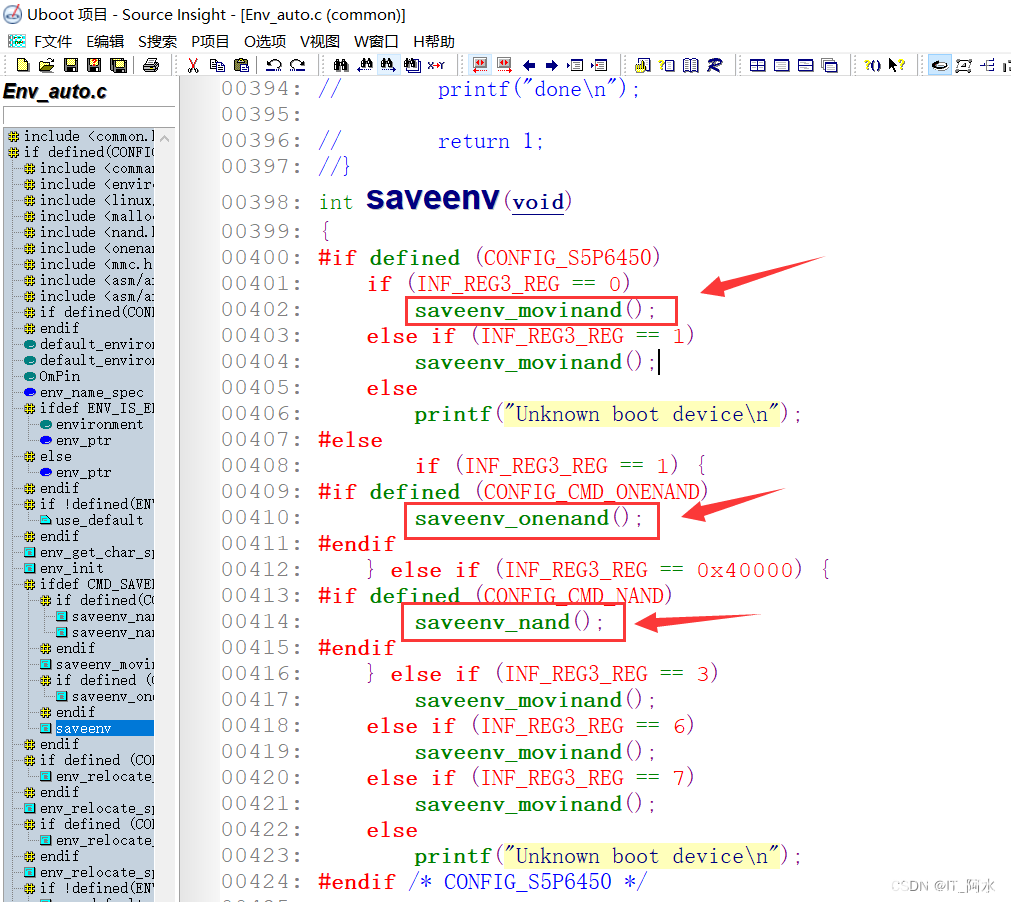Open the Replace dialog via x->Y icon
Viewport: 1011px width, 902px height.
pyautogui.click(x=436, y=65)
